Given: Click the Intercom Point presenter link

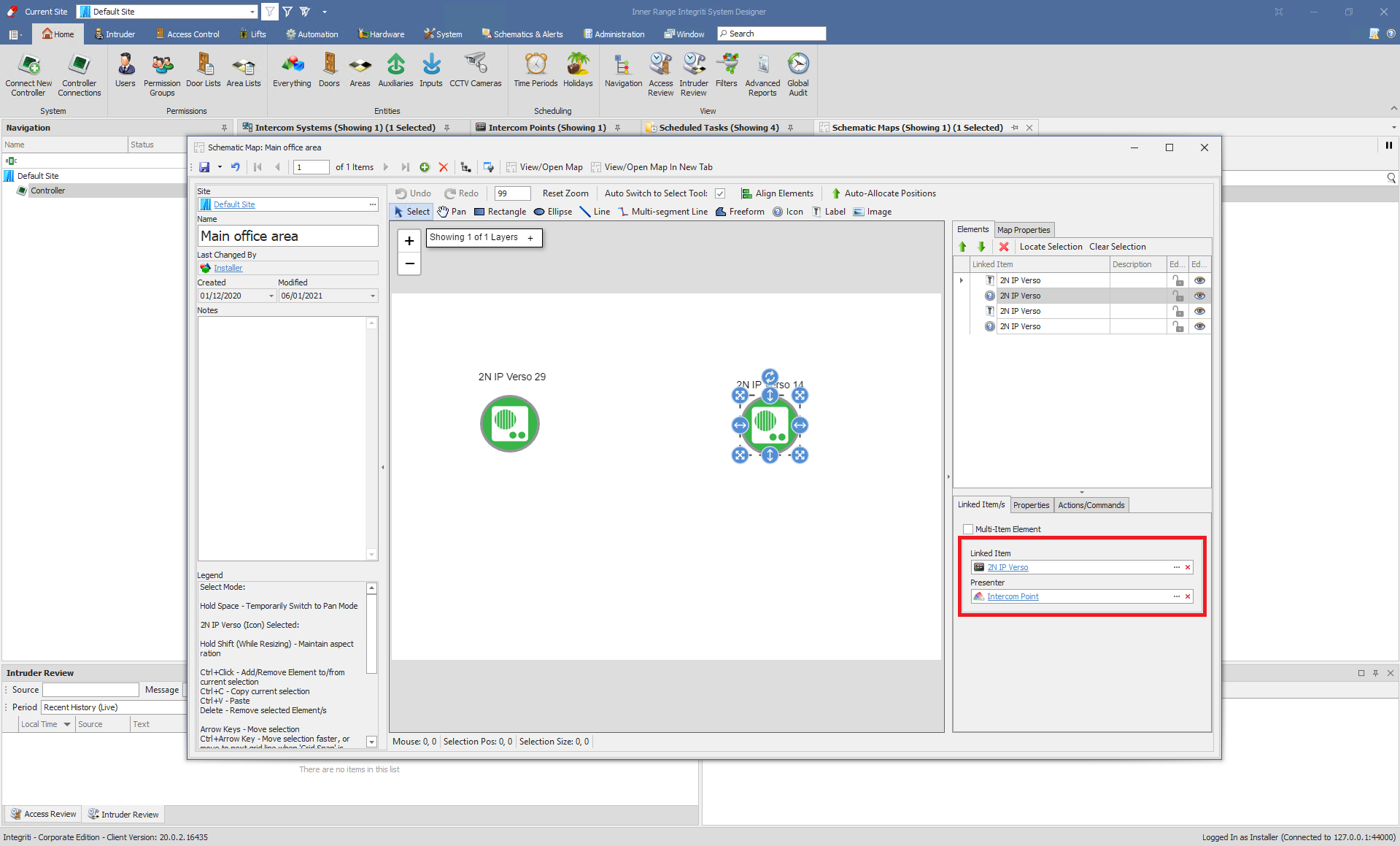Looking at the screenshot, I should point(1013,596).
